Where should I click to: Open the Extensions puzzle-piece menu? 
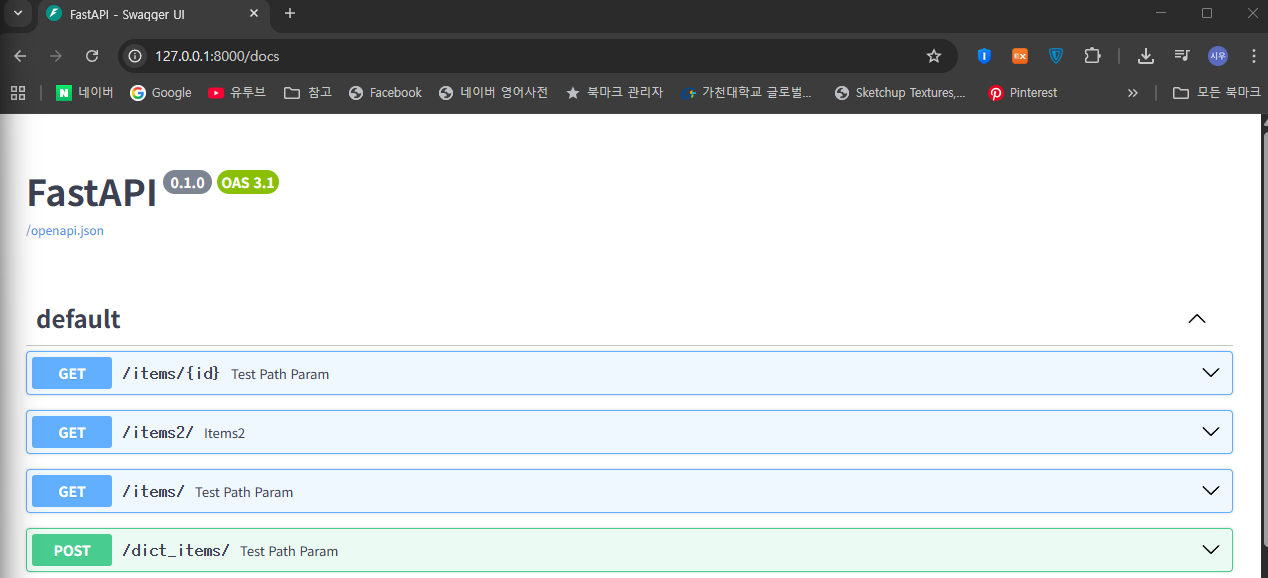(1092, 56)
